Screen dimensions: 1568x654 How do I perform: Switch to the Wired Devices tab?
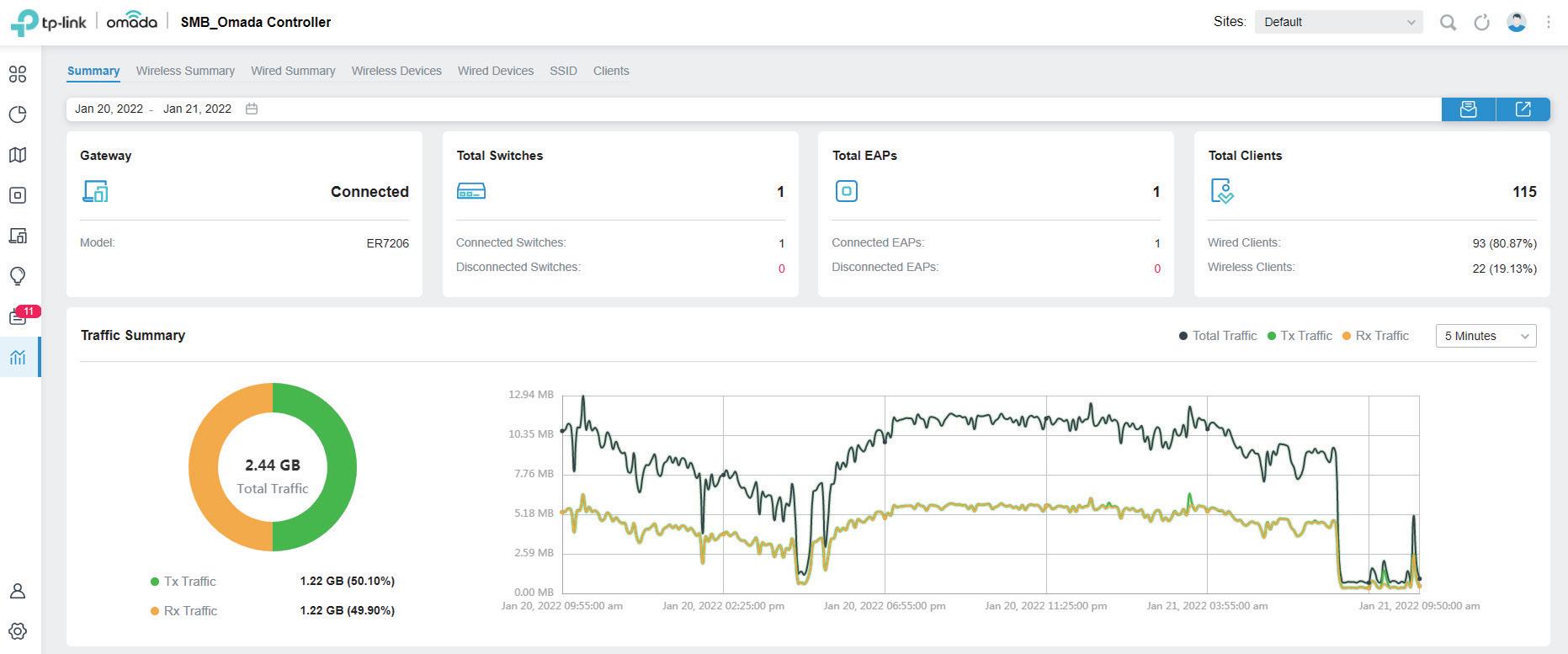[496, 72]
